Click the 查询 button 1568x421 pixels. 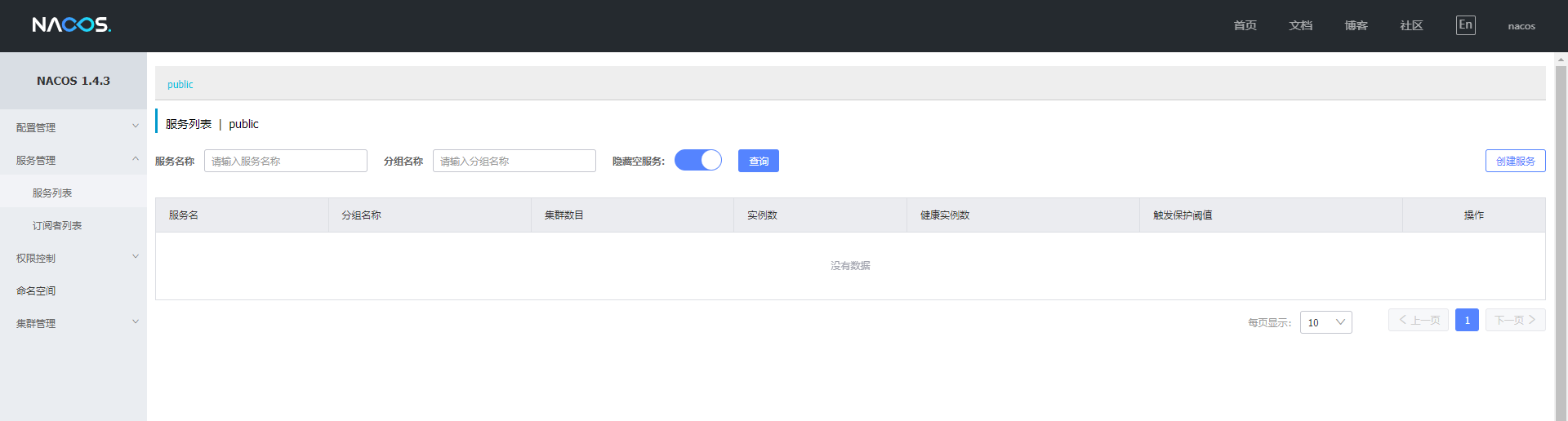coord(759,161)
